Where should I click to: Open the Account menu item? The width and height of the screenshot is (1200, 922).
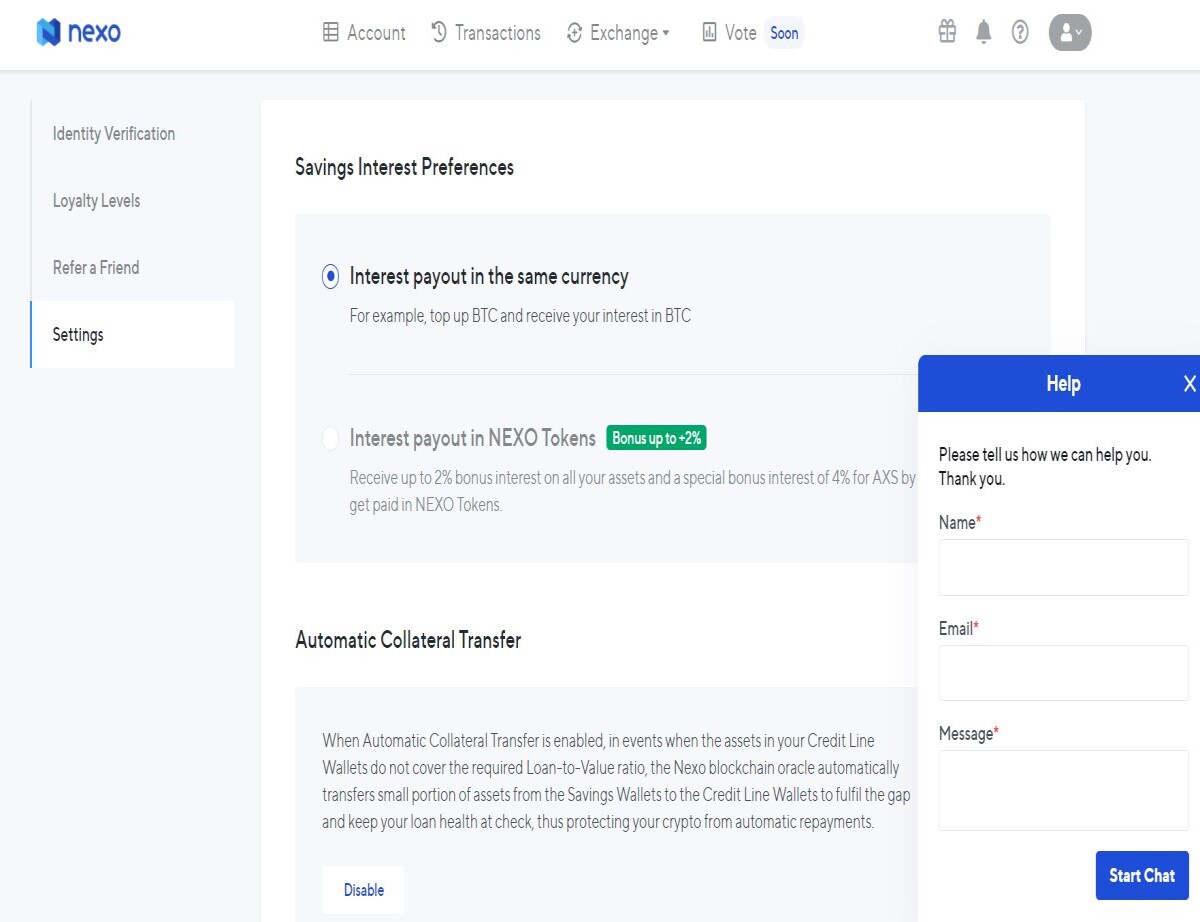pos(364,33)
